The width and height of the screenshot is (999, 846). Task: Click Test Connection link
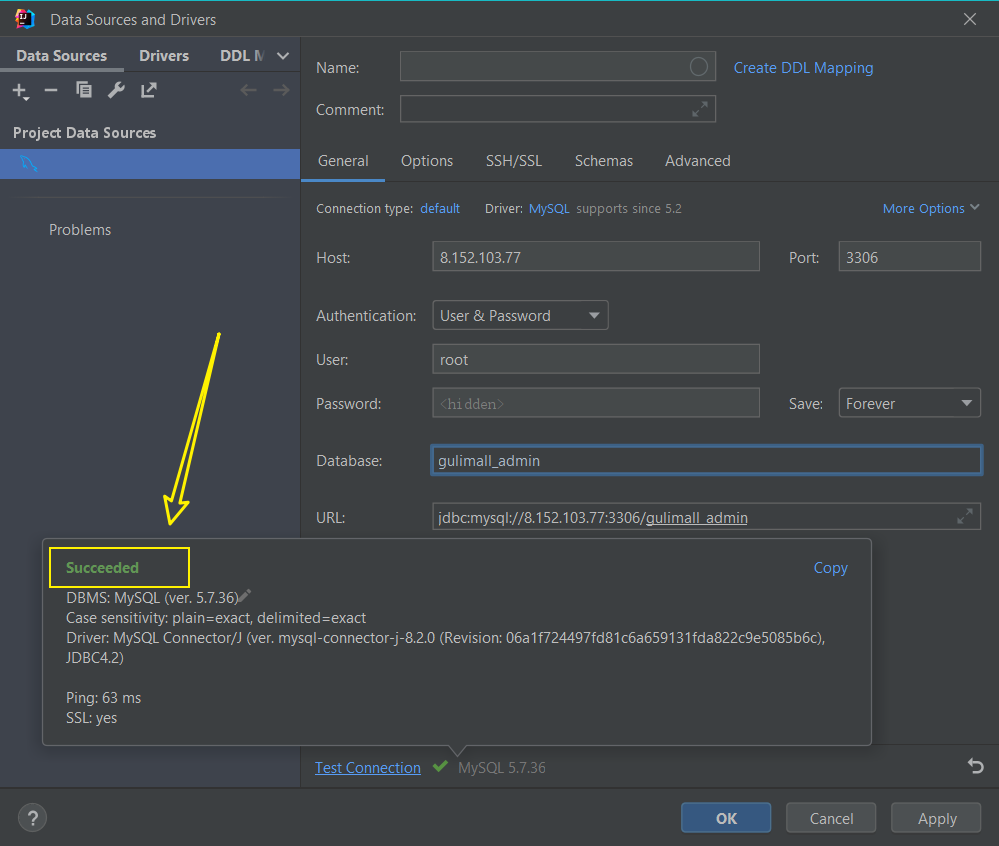[368, 768]
